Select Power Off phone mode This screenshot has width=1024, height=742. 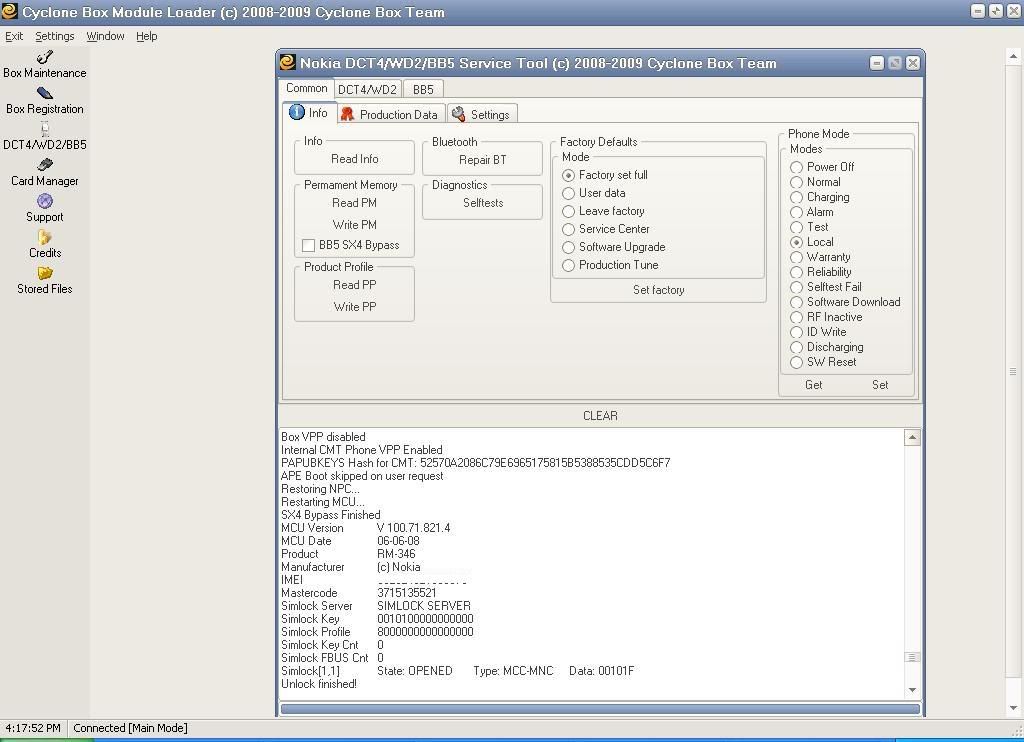point(796,167)
